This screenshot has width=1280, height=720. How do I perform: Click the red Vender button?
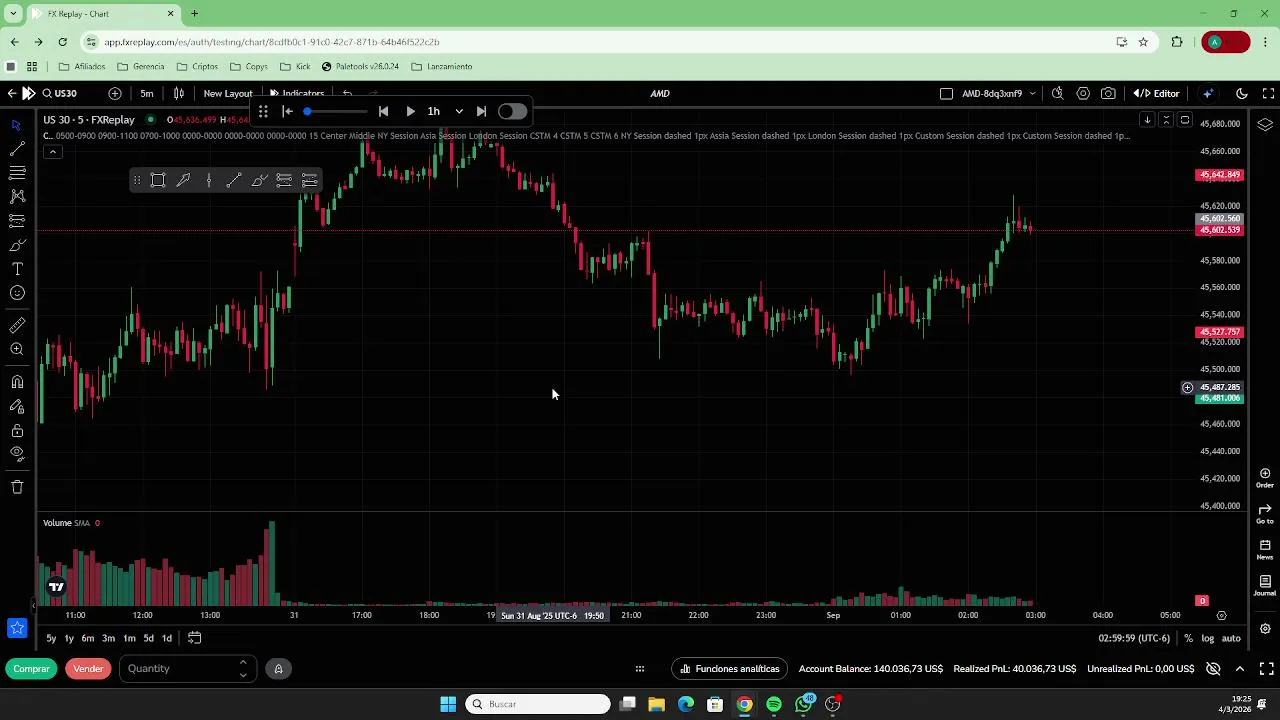[88, 668]
